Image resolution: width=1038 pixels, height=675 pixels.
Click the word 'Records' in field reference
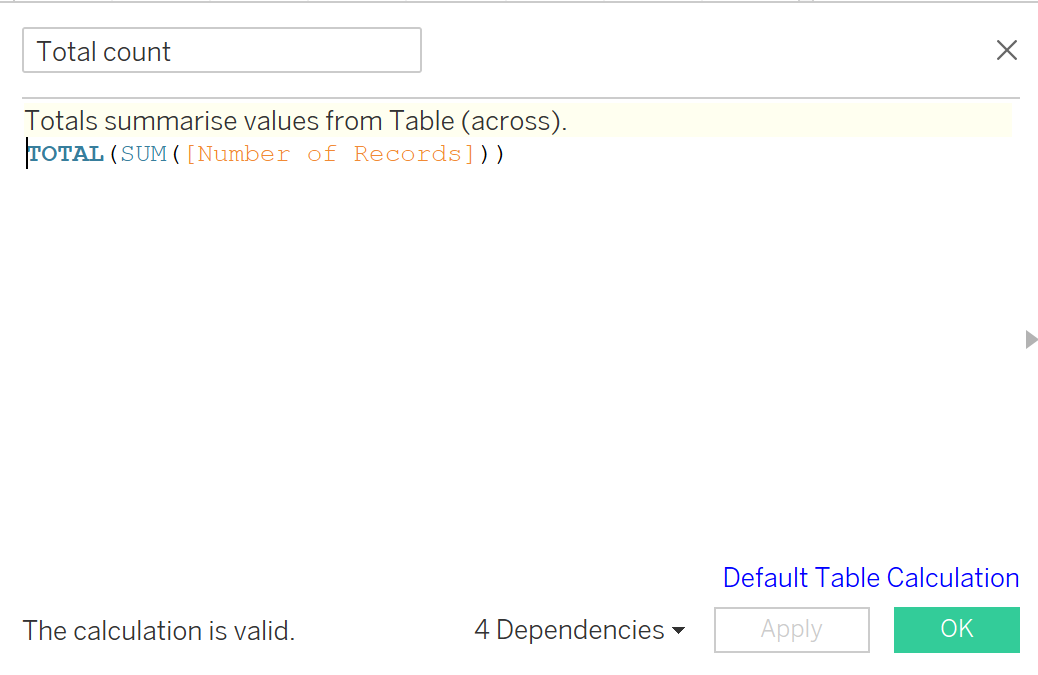pyautogui.click(x=412, y=154)
